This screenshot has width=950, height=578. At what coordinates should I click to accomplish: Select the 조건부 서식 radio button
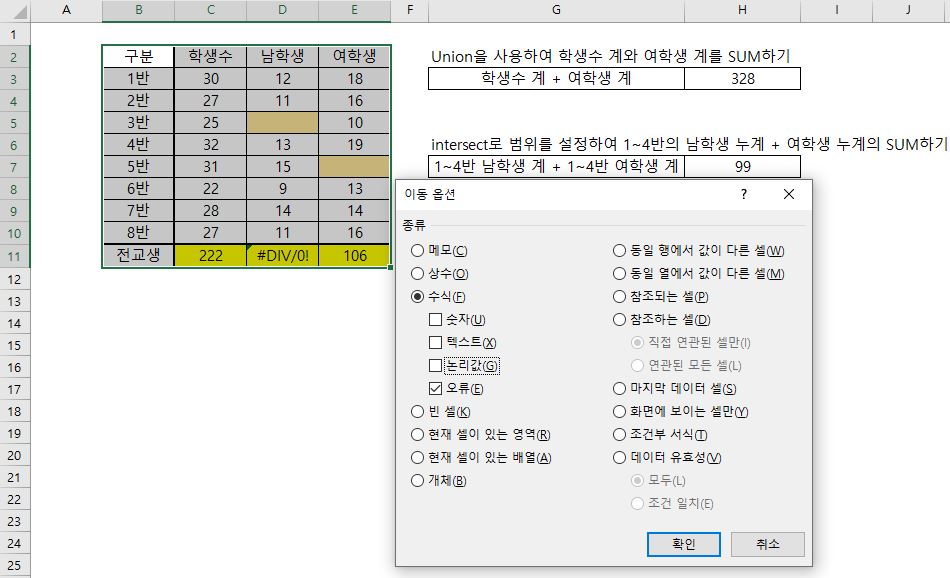(x=619, y=436)
